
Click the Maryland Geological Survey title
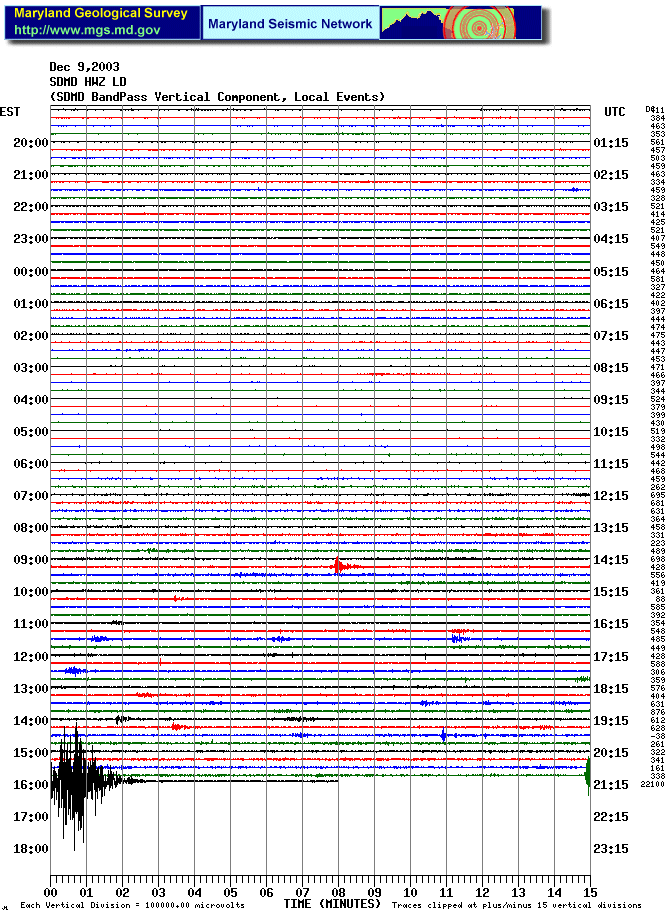(x=100, y=14)
